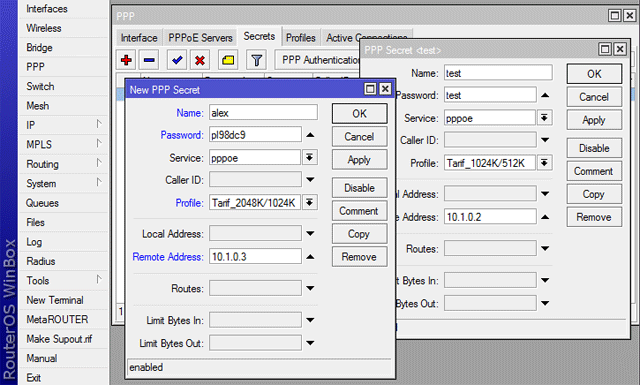Click Apply in PPP Secret test window

click(x=594, y=120)
